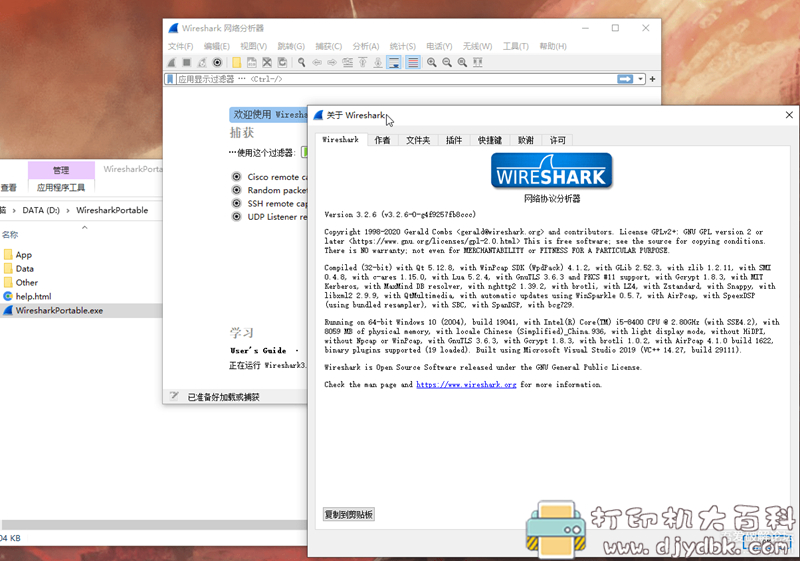
Task: Start capturing packets with the shark fin icon
Action: tap(172, 62)
